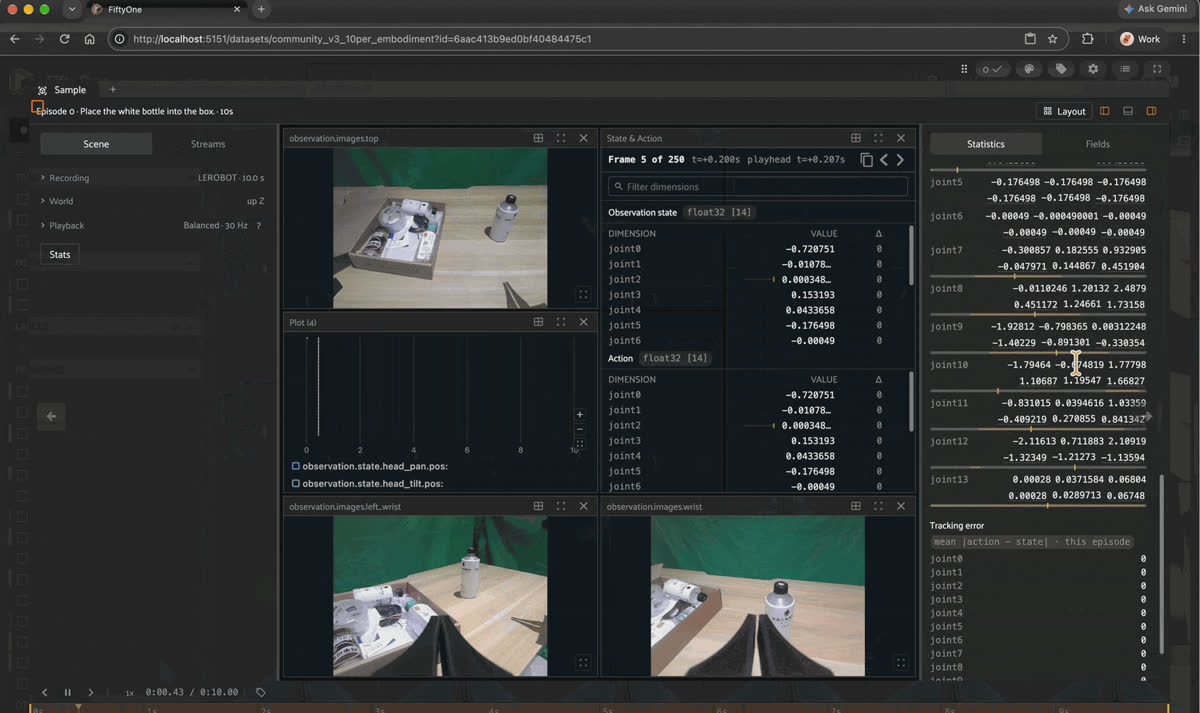Expand top camera image to fullscreen

click(583, 294)
